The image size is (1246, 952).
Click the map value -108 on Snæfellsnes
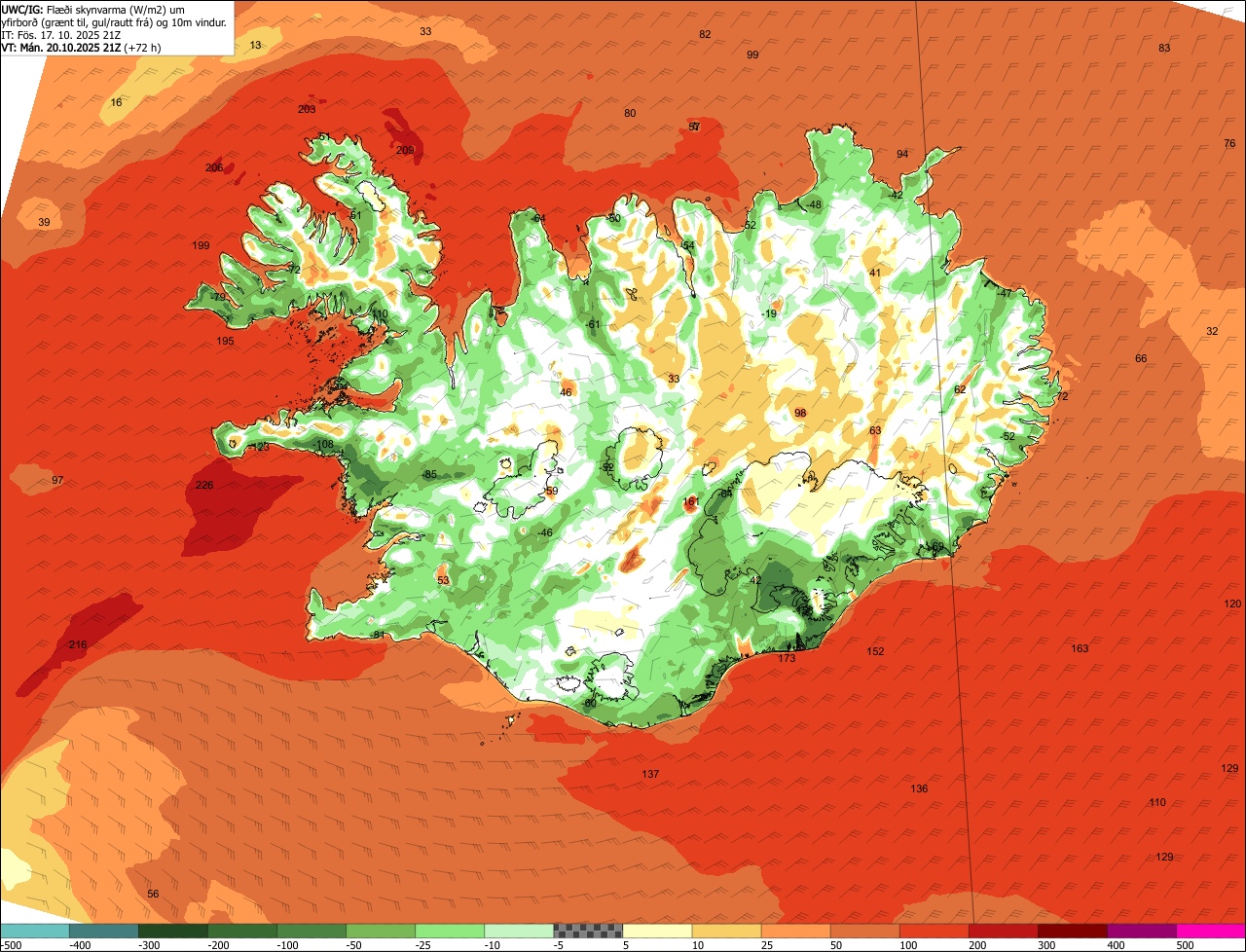(x=324, y=444)
